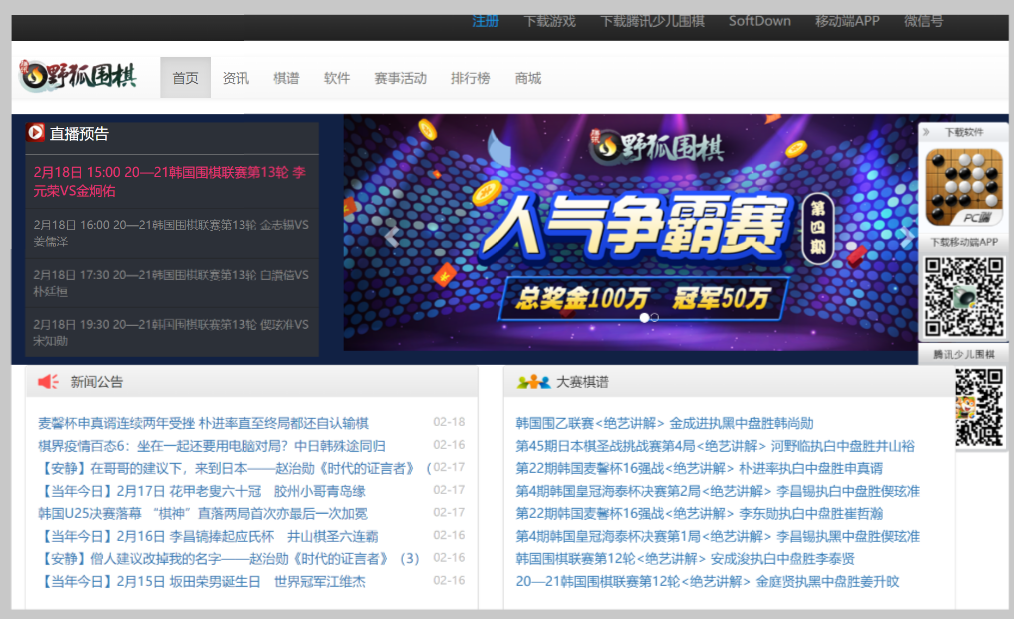Click the 野狐围棋 site logo
The width and height of the screenshot is (1014, 619).
coord(78,77)
